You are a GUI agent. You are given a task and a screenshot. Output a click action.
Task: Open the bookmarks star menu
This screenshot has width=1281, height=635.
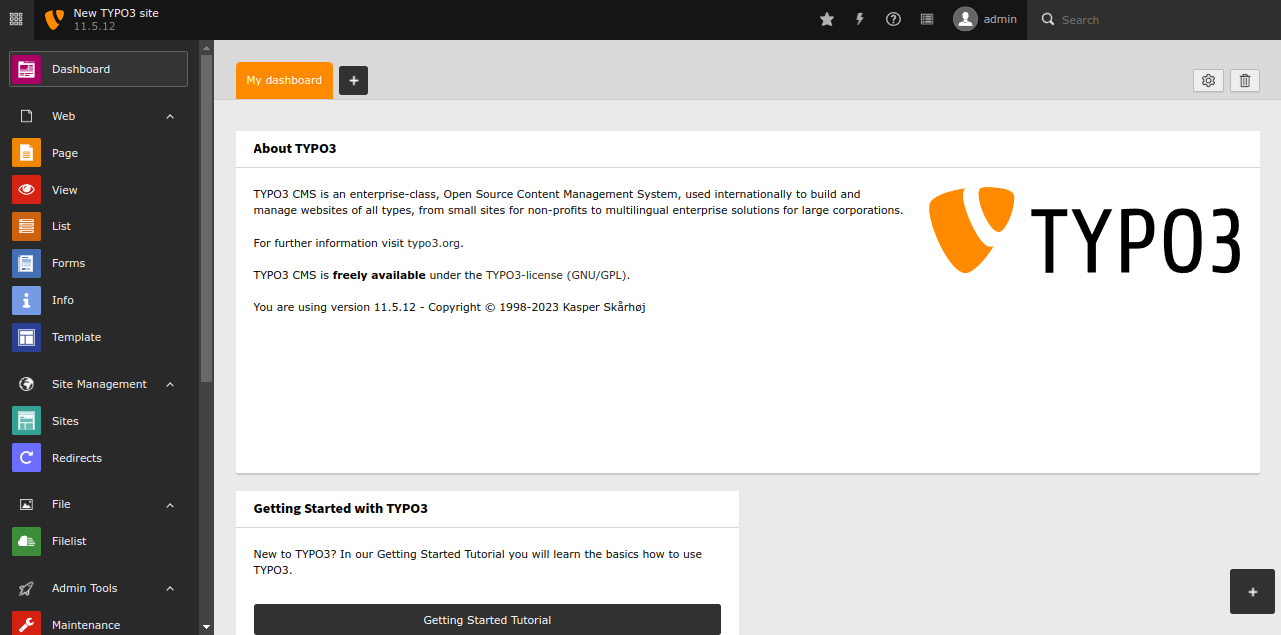point(827,19)
